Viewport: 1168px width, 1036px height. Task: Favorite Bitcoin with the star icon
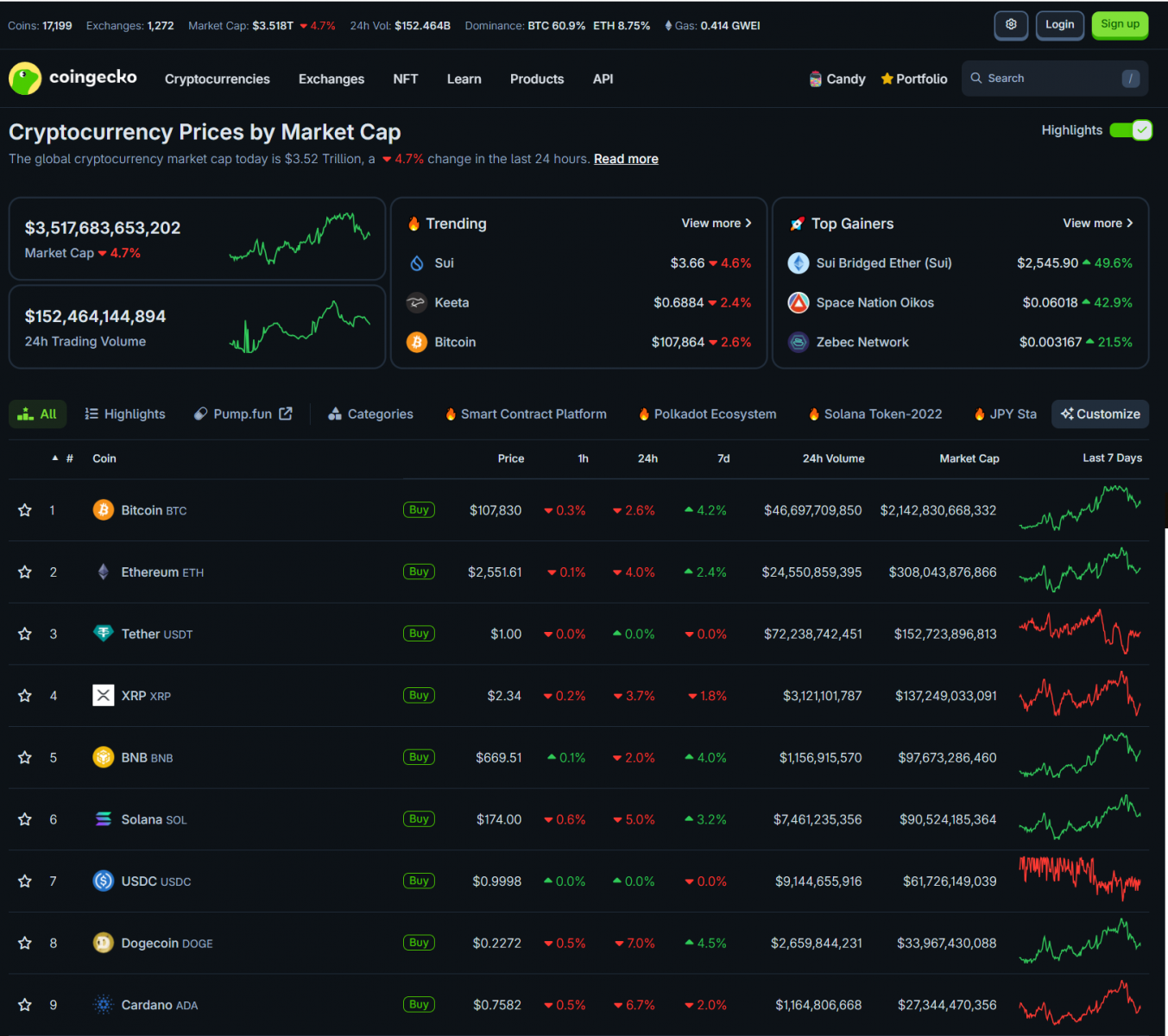pos(25,510)
